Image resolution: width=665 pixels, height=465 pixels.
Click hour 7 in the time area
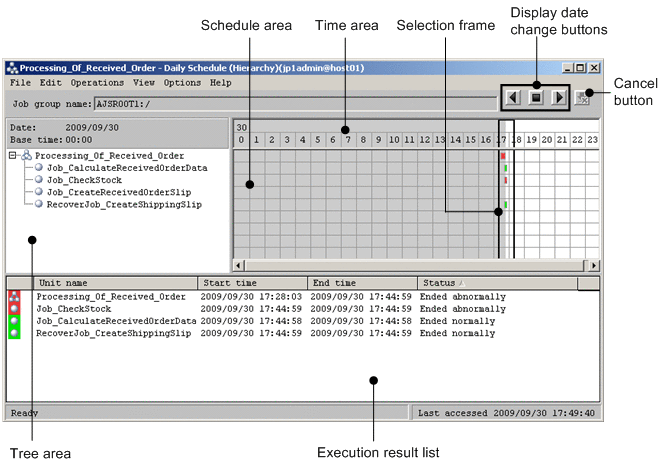348,139
